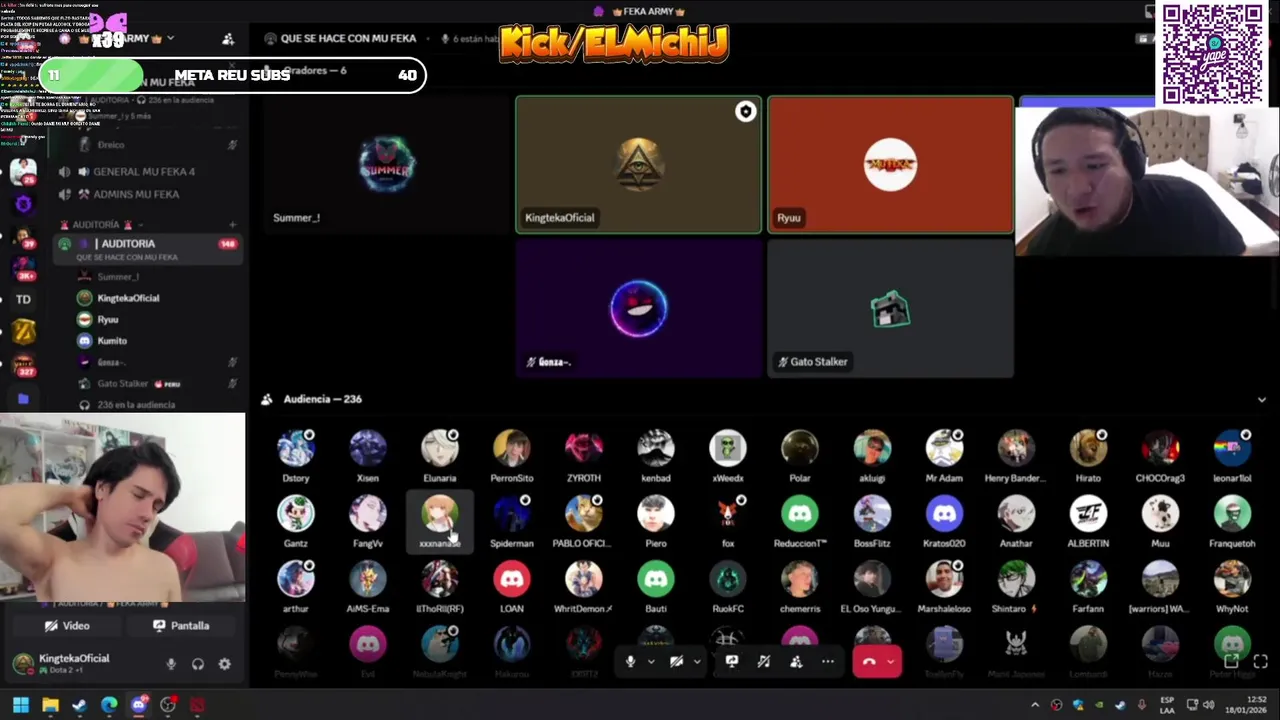Open the invite people icon beside the server name
Image resolution: width=1280 pixels, height=720 pixels.
tap(228, 39)
